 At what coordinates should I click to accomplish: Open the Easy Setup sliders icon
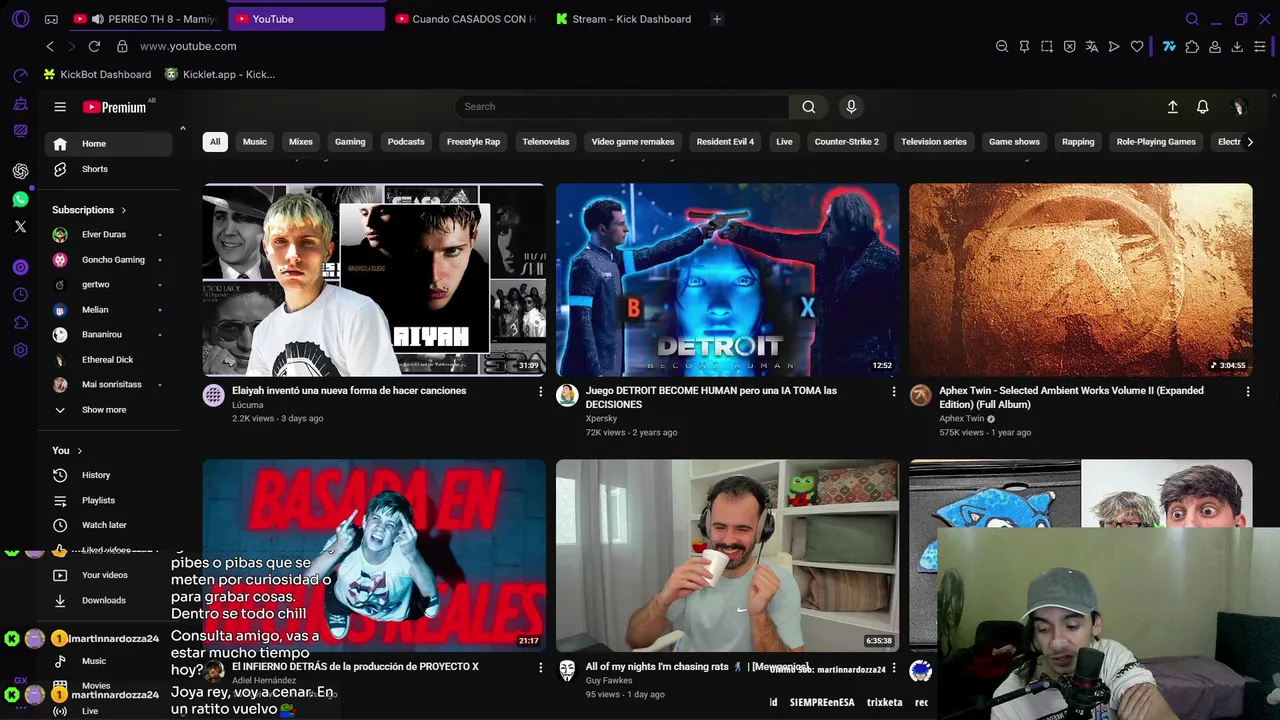(1260, 46)
